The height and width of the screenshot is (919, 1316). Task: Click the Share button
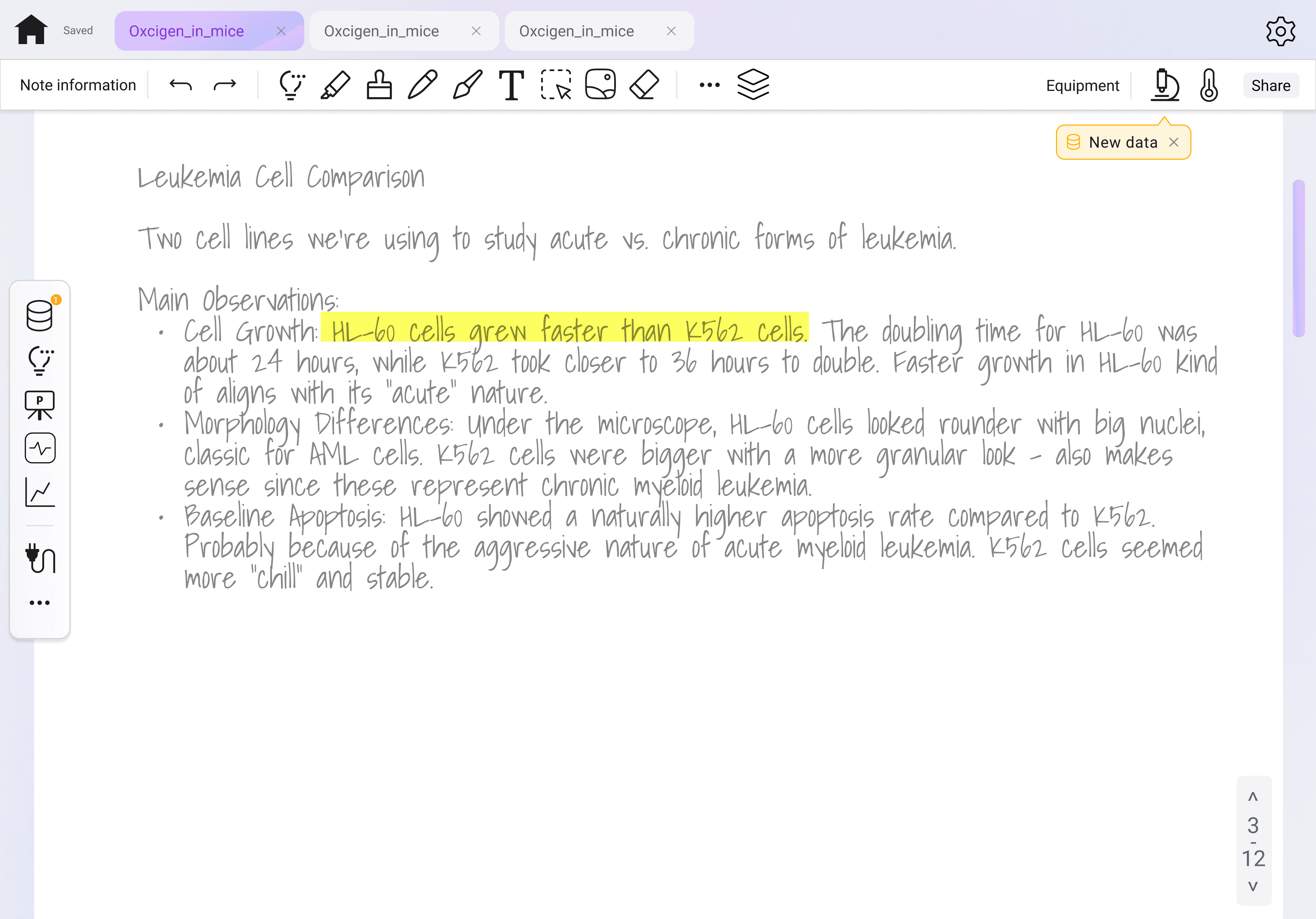[x=1271, y=85]
